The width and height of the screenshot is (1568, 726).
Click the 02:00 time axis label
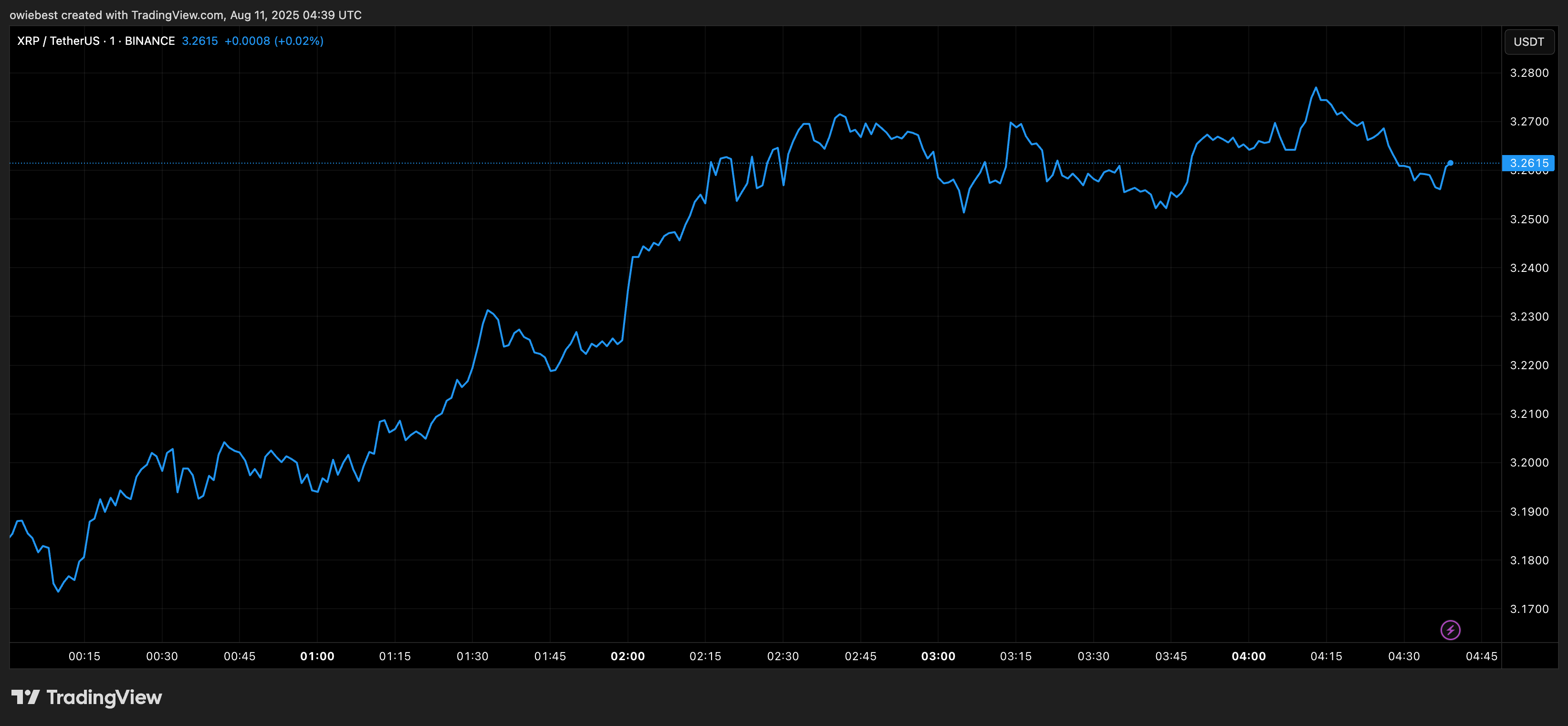(627, 656)
